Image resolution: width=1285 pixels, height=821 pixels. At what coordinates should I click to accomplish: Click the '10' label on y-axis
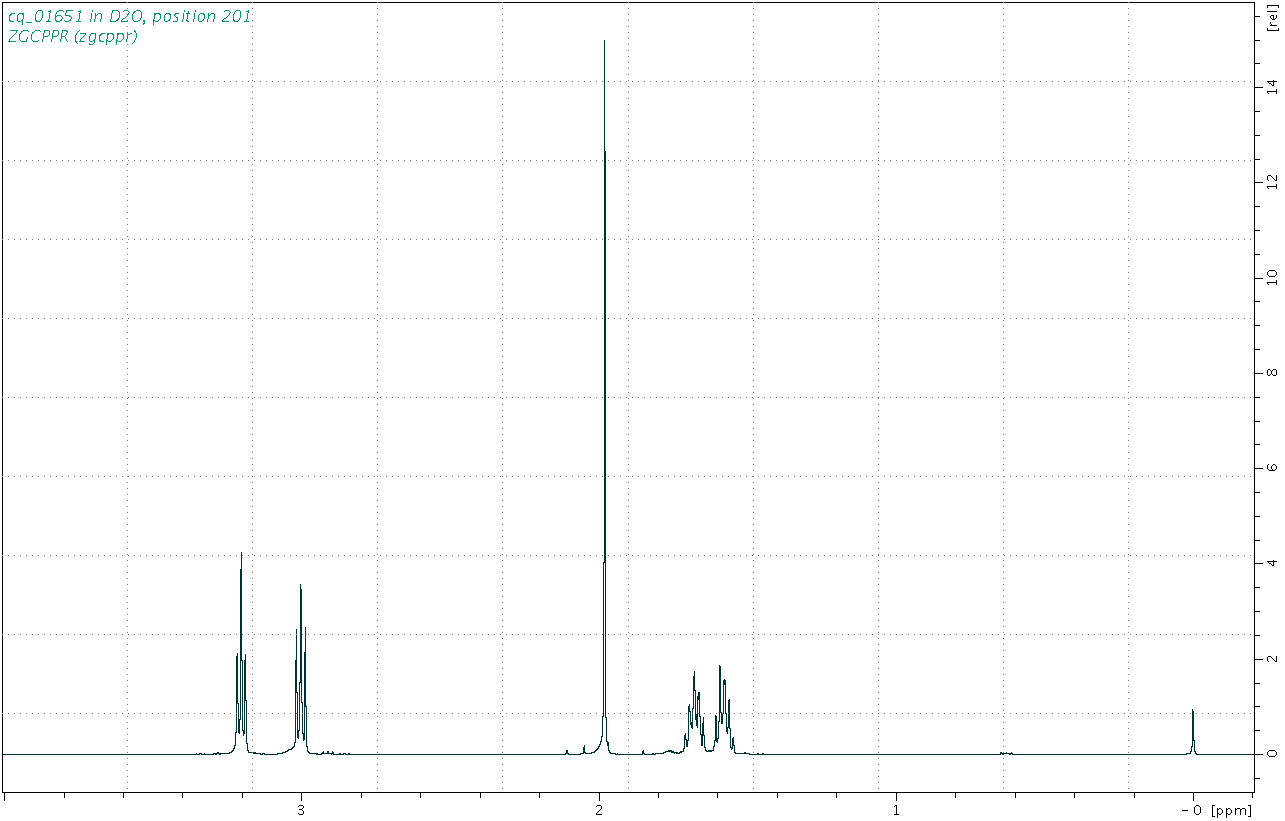(x=1271, y=277)
